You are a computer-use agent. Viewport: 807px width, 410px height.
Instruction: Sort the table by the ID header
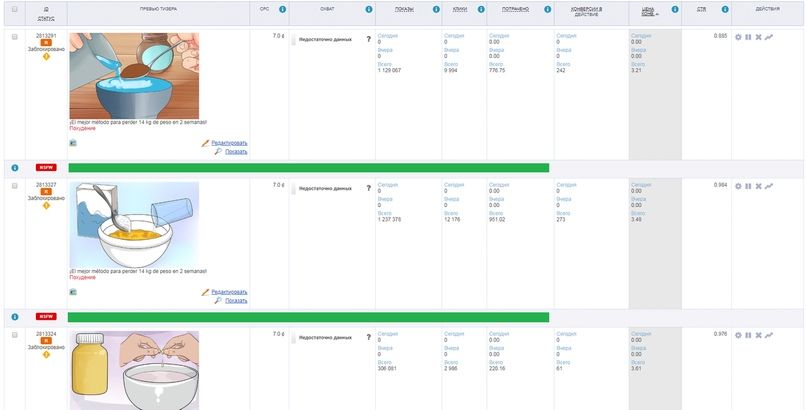point(46,9)
